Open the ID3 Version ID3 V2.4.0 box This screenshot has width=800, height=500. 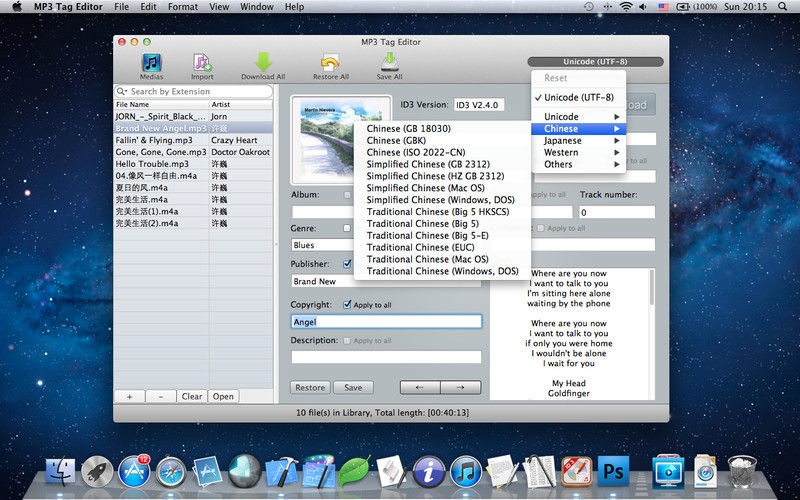[479, 105]
